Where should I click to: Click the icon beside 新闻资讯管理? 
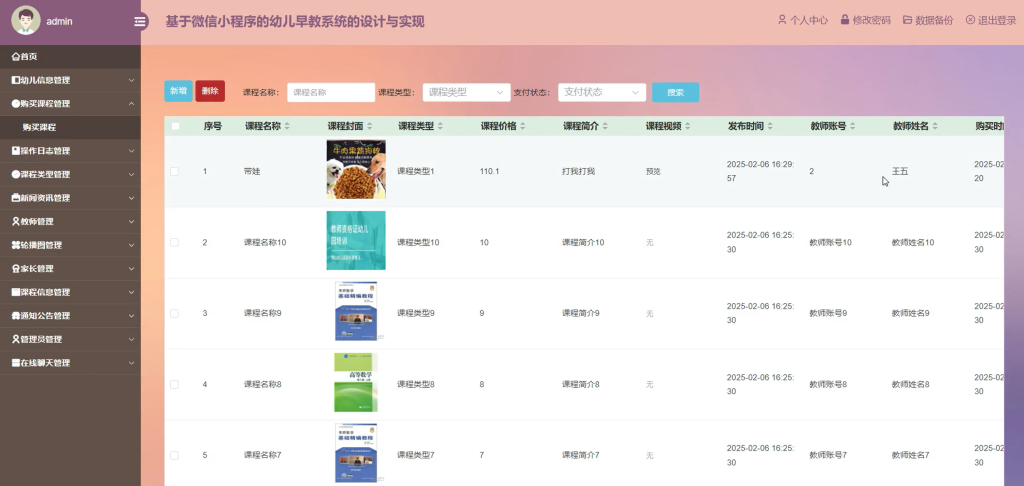point(16,198)
